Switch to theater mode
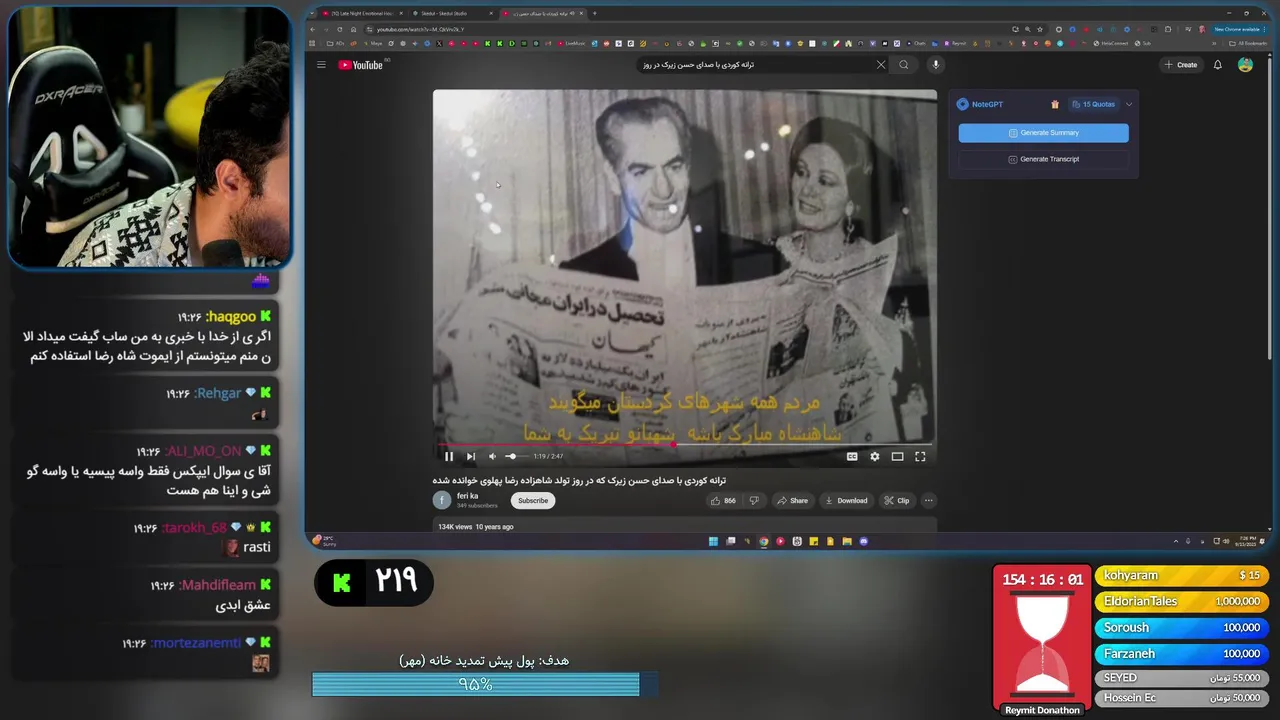1280x720 pixels. coord(897,456)
